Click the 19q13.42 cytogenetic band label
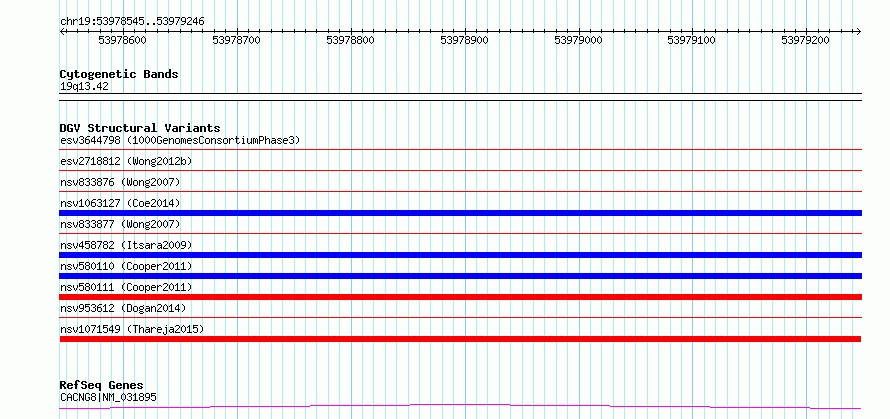 (x=84, y=87)
